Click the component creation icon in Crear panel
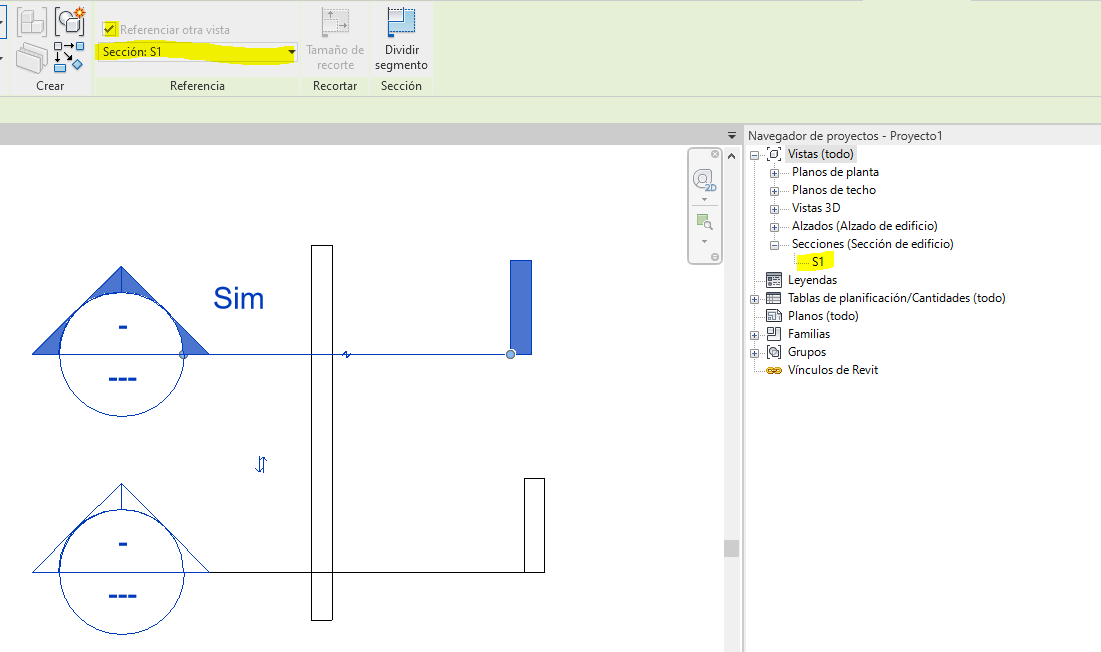 (x=68, y=21)
